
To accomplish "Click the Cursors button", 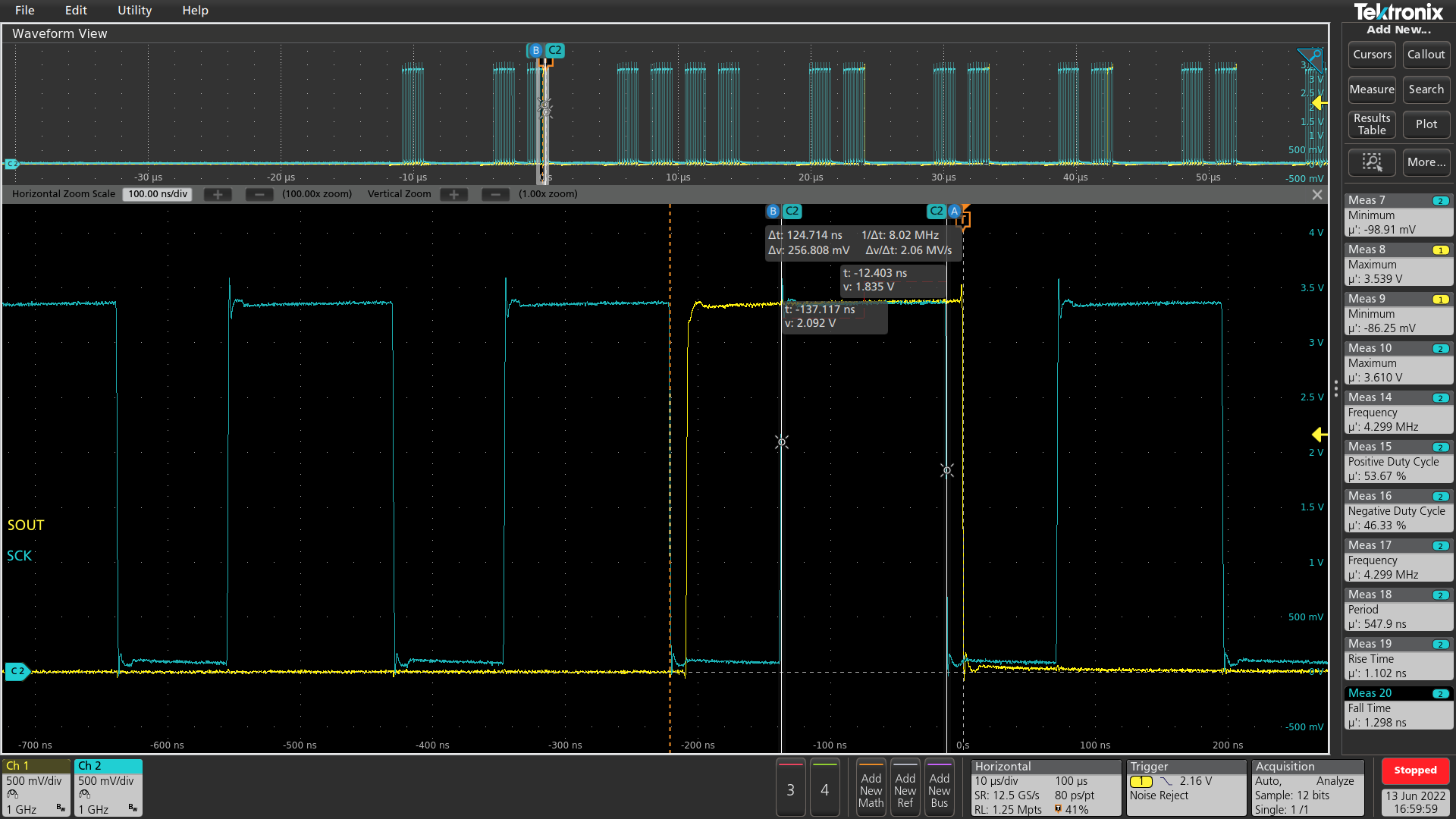I will (x=1372, y=55).
